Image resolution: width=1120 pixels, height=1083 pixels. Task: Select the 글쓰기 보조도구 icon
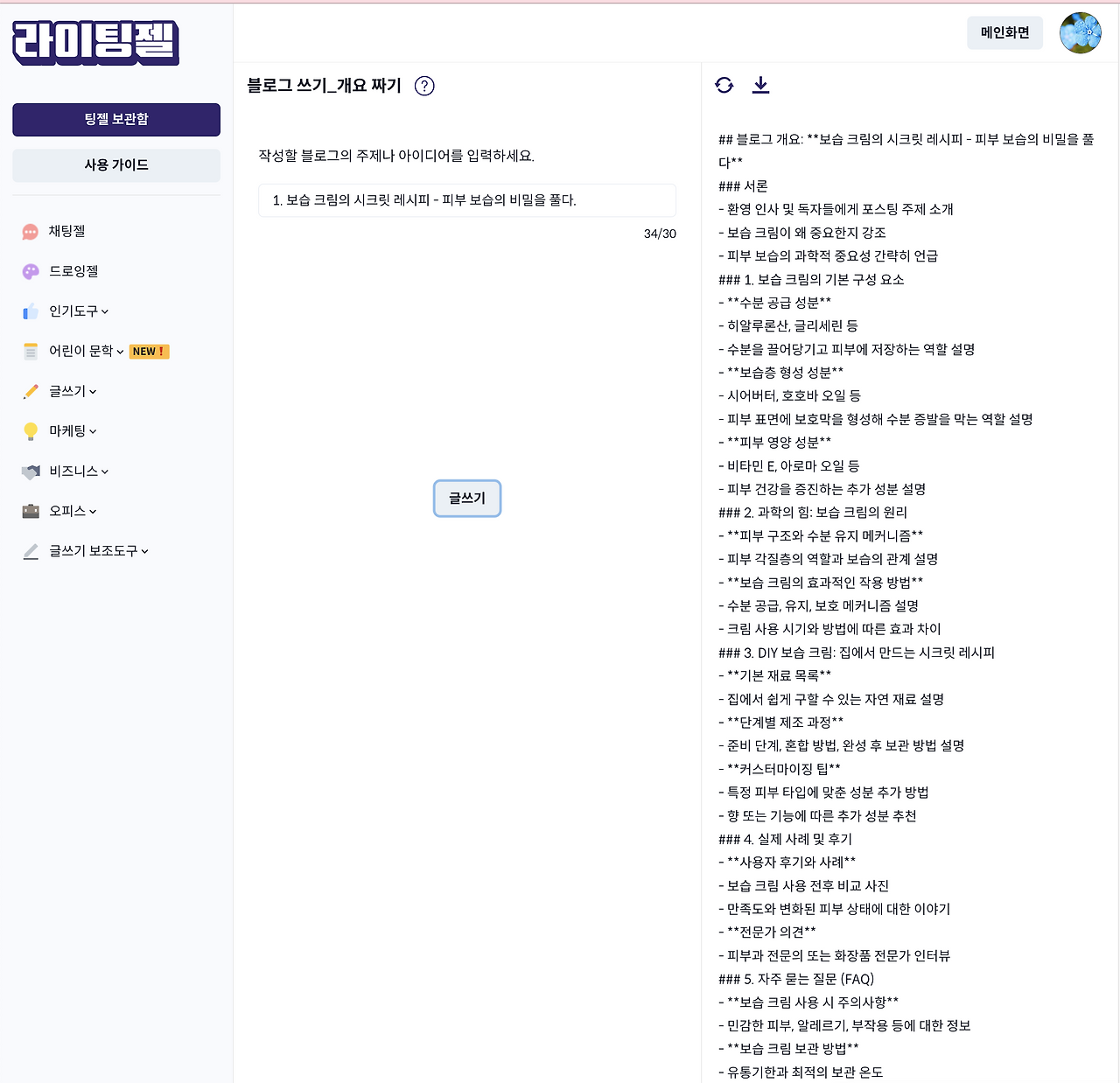(x=31, y=551)
